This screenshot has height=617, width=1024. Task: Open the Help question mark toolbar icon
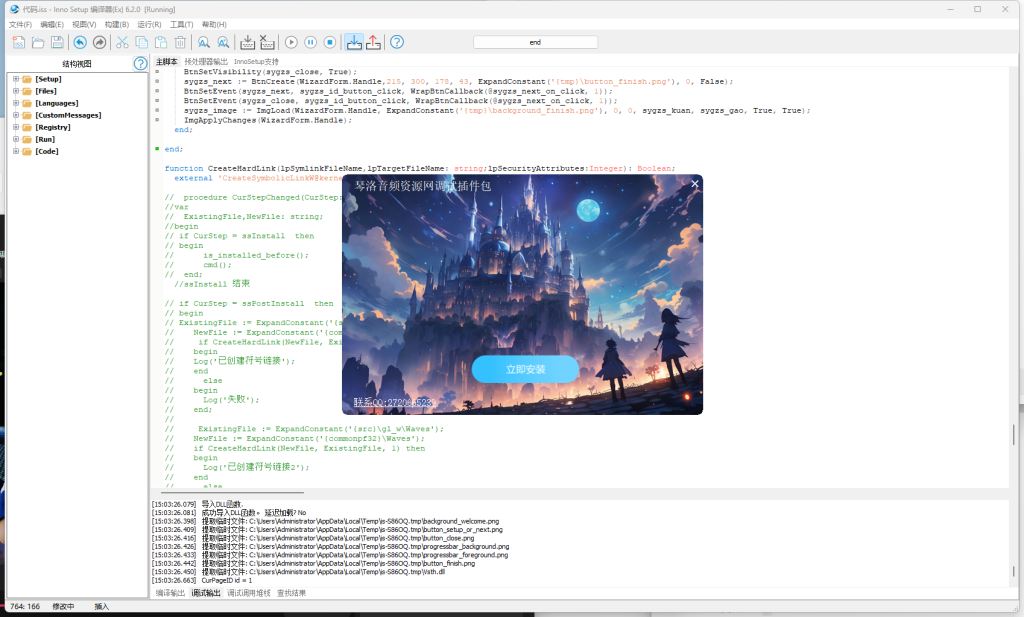(x=397, y=42)
